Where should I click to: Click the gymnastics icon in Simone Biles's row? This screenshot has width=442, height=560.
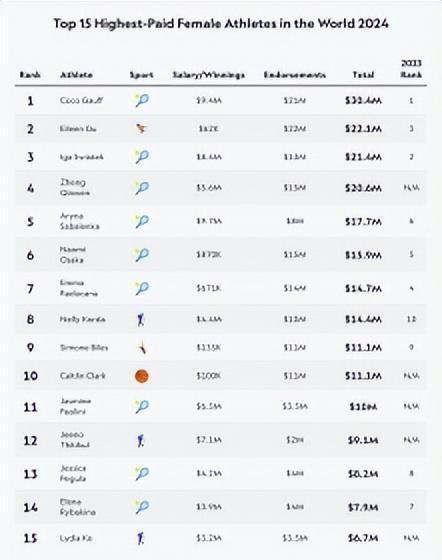pyautogui.click(x=142, y=348)
